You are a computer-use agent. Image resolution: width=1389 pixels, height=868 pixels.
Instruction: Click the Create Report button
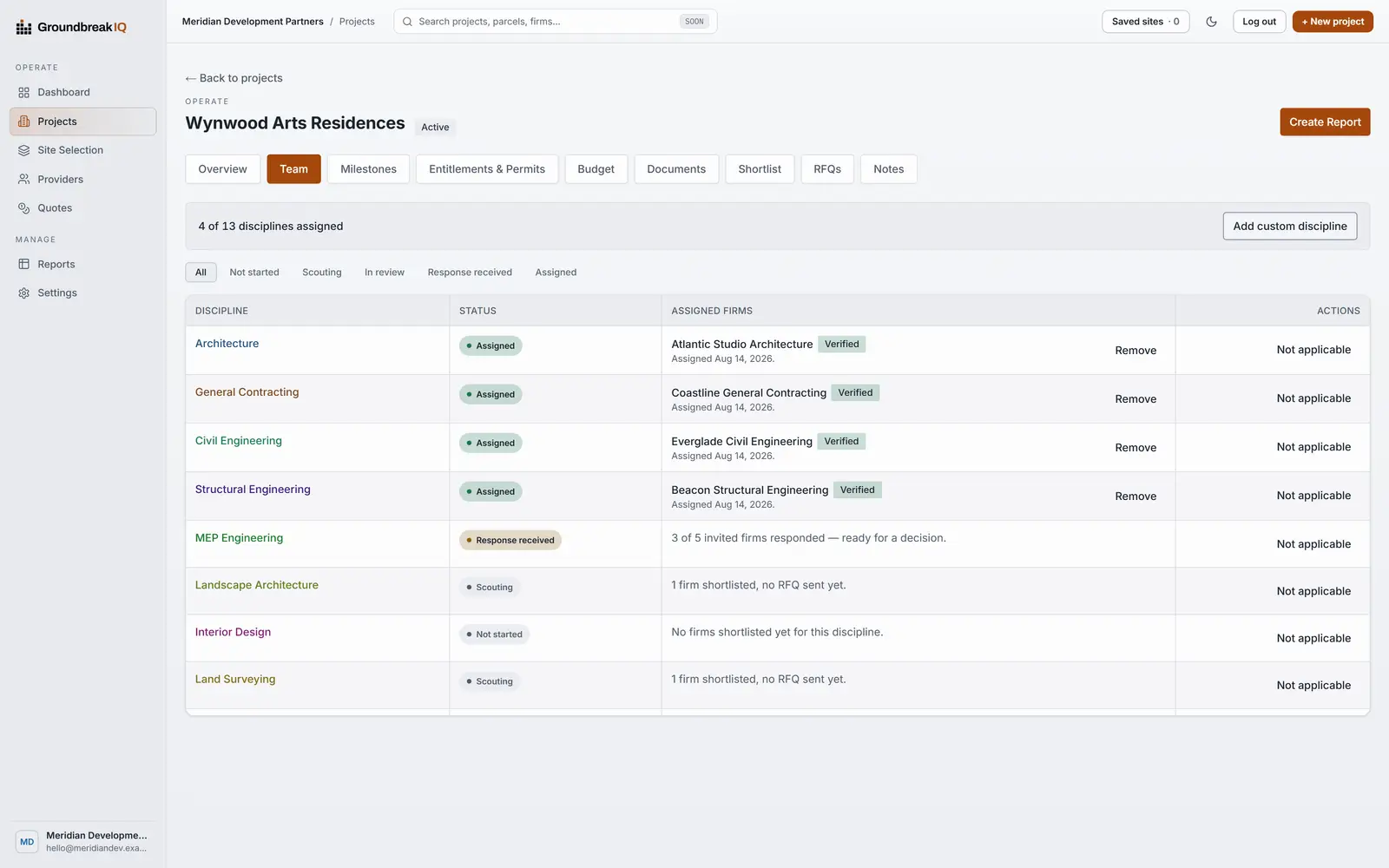(x=1325, y=122)
